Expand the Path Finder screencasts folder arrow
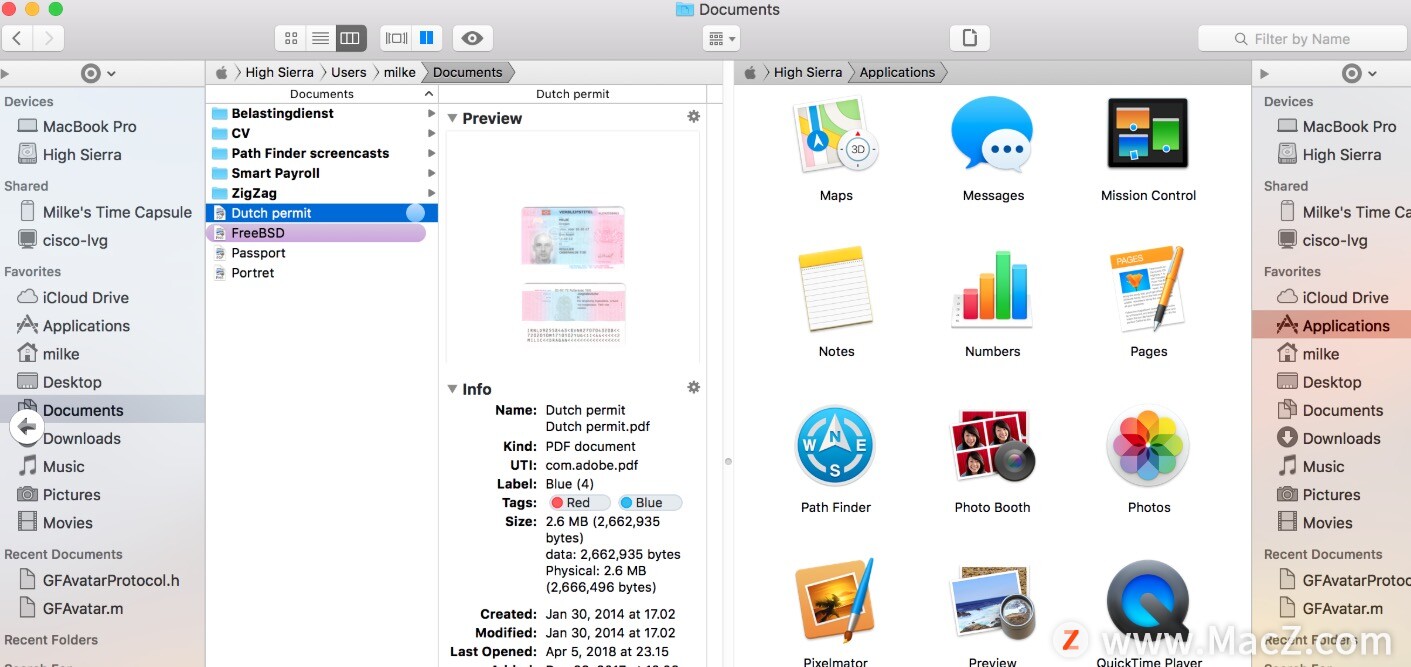This screenshot has height=667, width=1411. tap(431, 153)
